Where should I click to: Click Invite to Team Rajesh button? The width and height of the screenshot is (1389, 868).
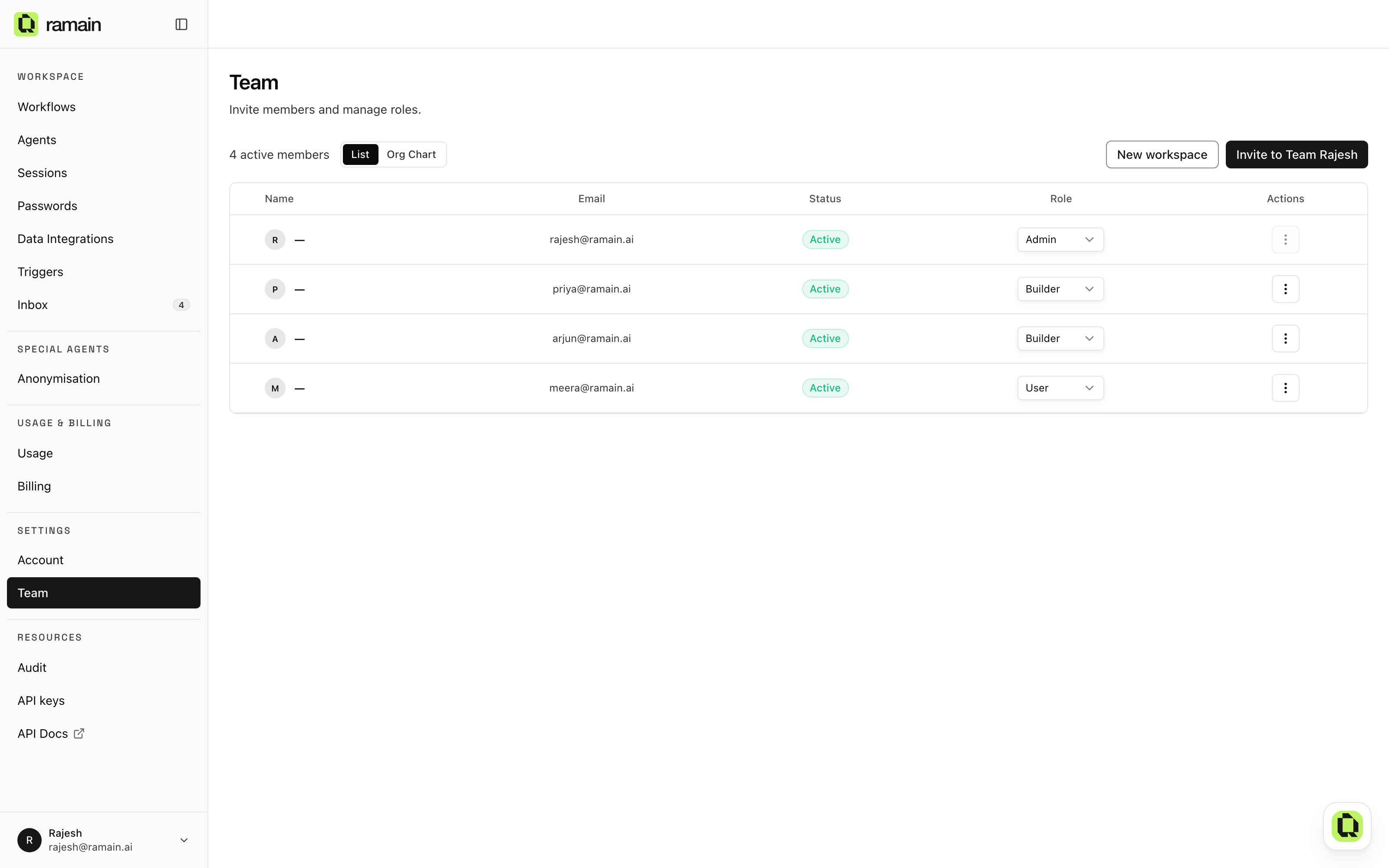coord(1297,155)
